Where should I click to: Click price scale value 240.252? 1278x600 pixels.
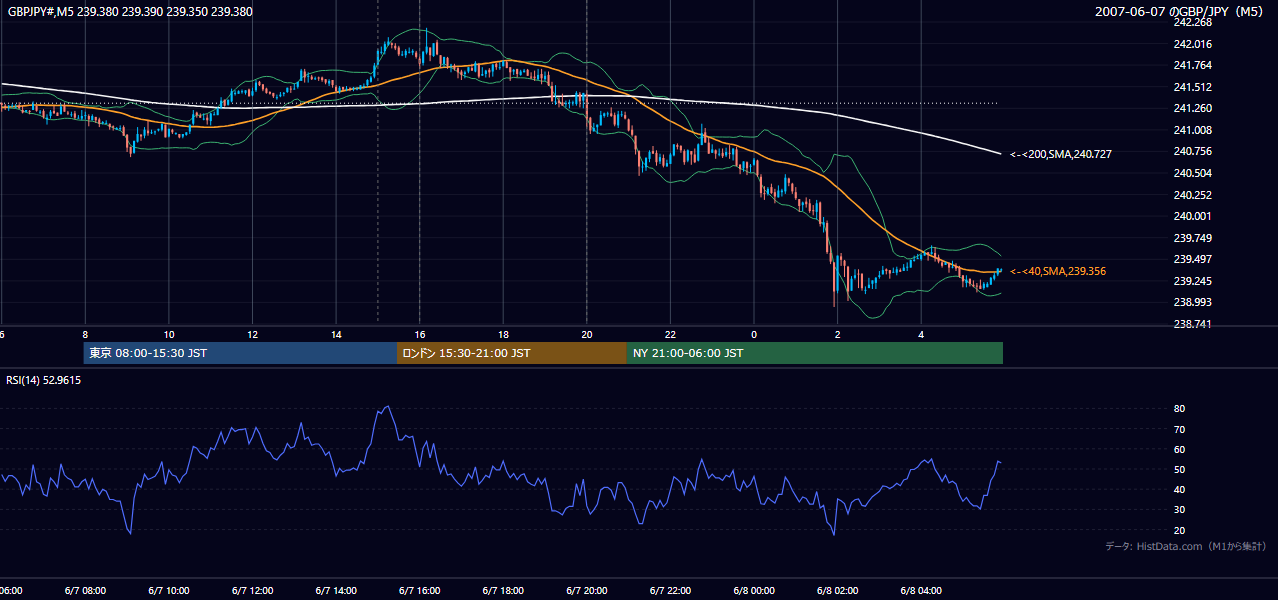pos(1192,195)
